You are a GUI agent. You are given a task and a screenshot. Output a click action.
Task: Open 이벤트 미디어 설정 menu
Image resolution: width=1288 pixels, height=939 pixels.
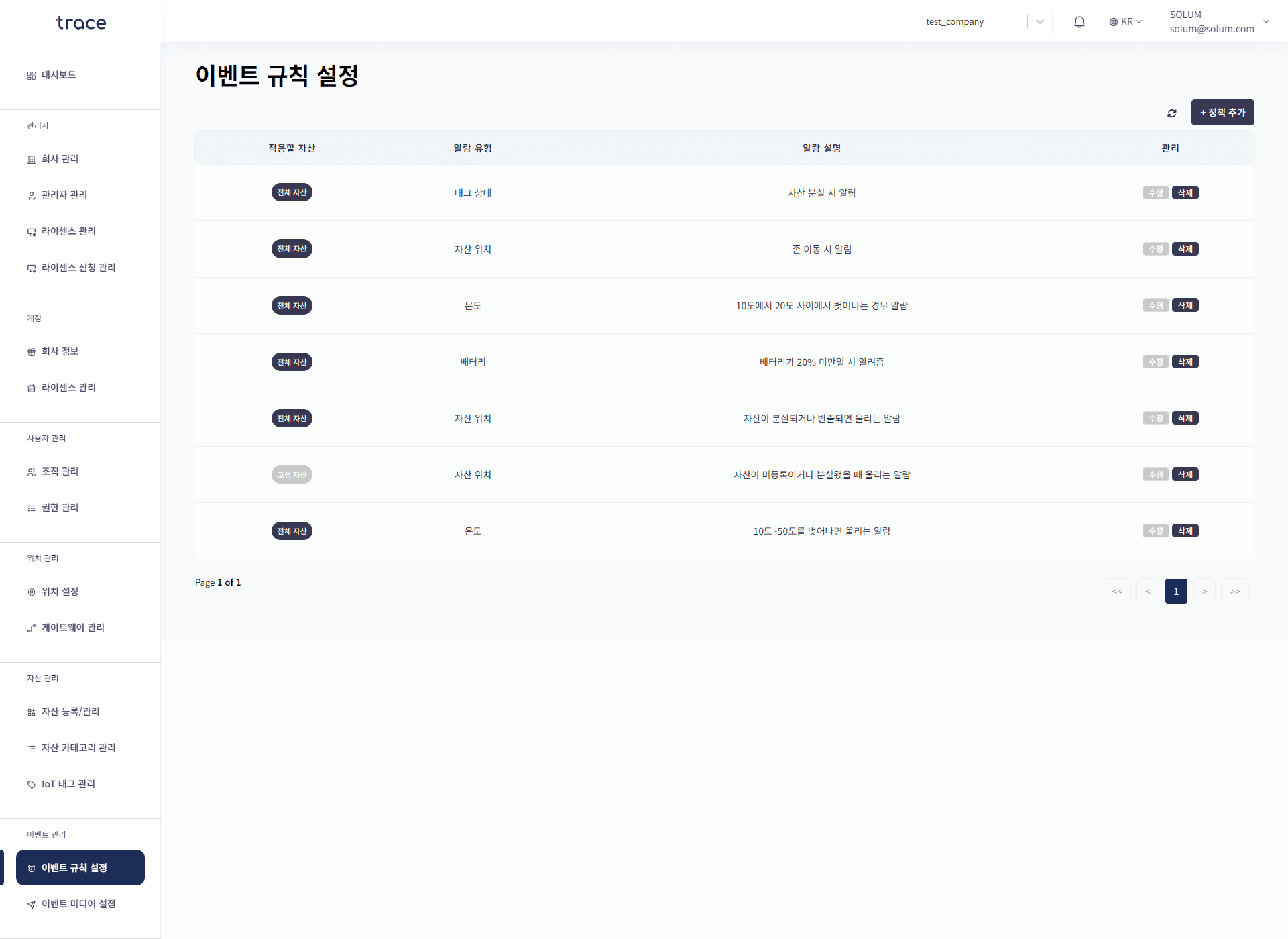point(78,904)
